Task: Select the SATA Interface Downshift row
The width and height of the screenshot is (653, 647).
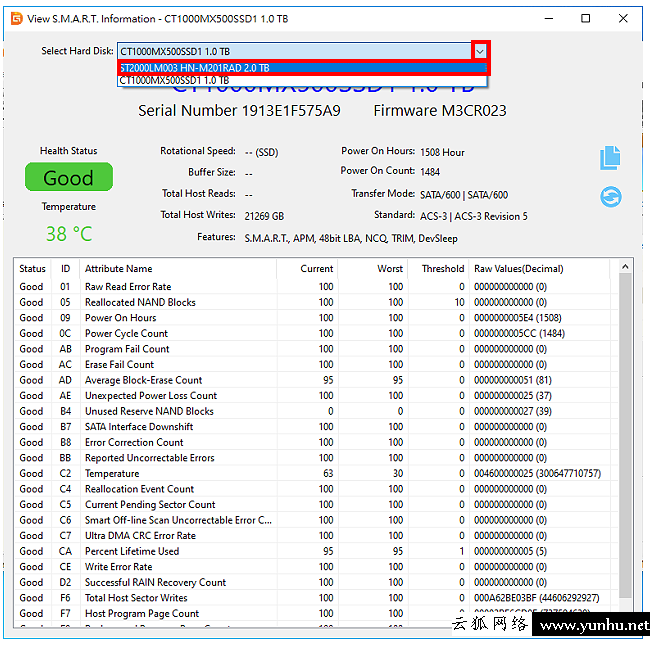Action: [x=317, y=426]
